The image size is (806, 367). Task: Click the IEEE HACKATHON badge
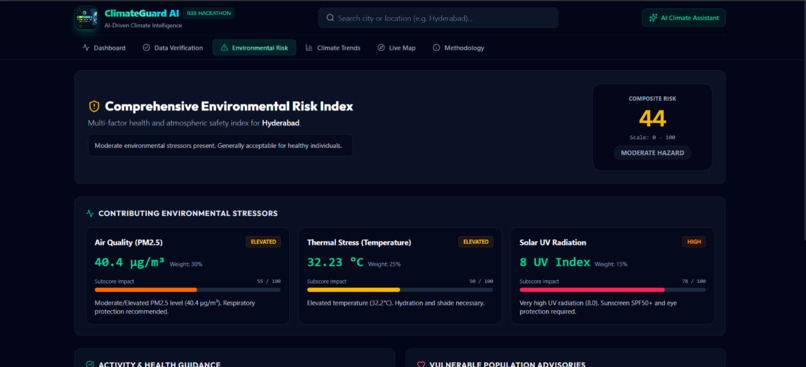tap(209, 13)
